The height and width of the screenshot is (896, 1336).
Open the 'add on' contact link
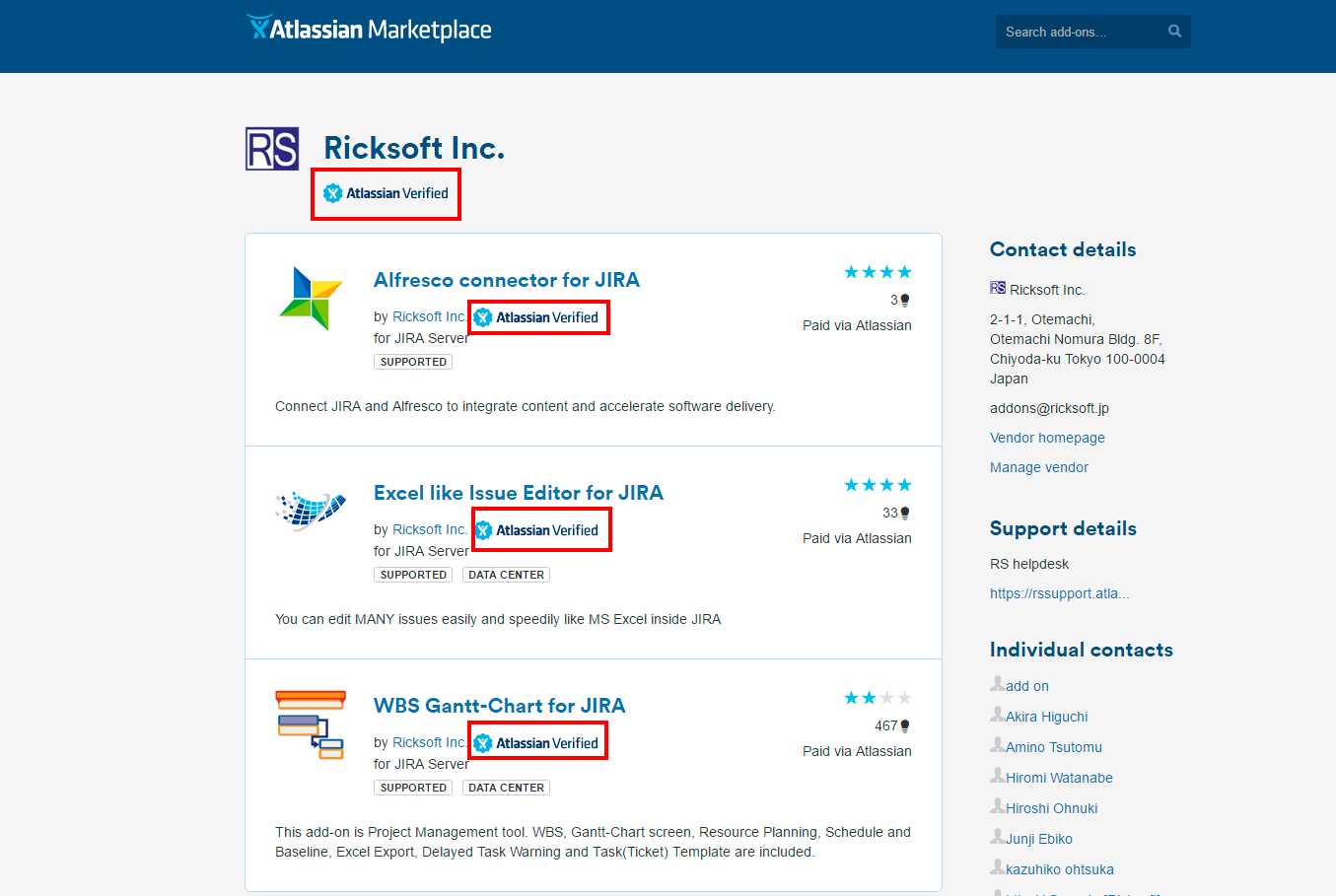click(1027, 686)
